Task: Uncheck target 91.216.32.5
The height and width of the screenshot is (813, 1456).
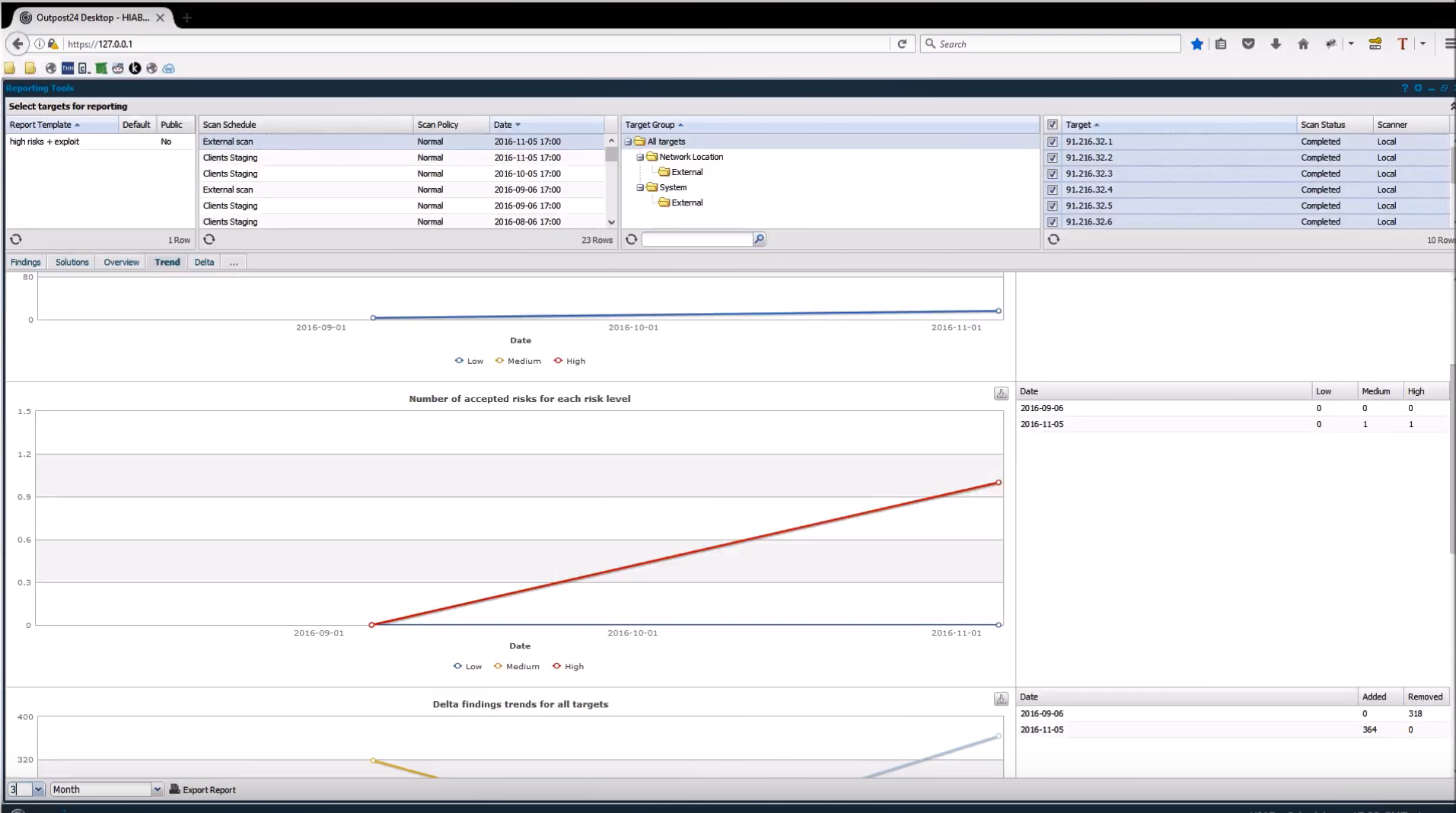Action: tap(1053, 206)
